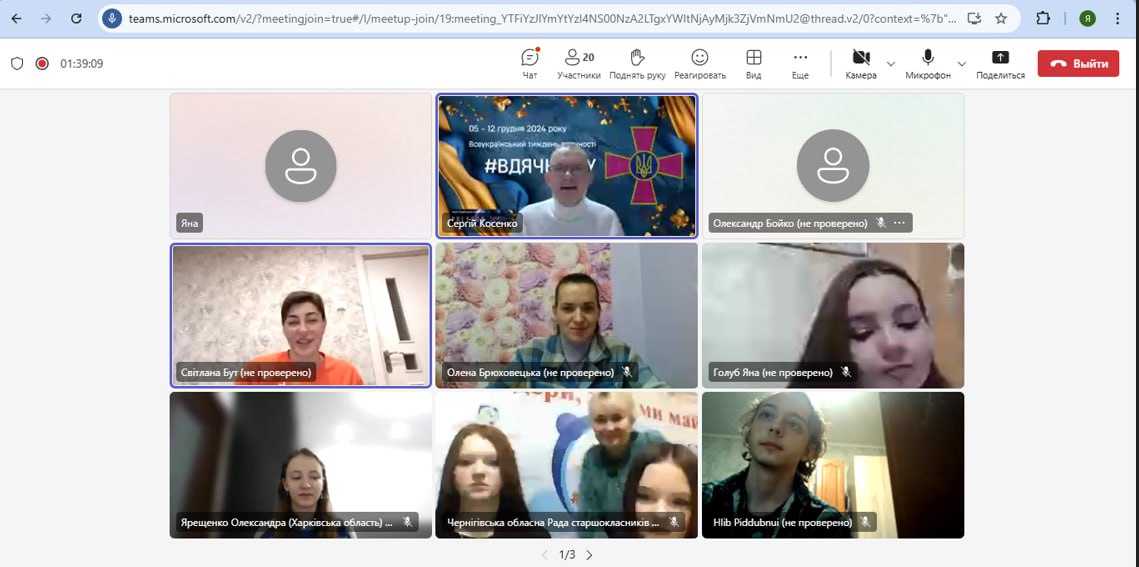Show the participants list (Участники)

coord(578,63)
